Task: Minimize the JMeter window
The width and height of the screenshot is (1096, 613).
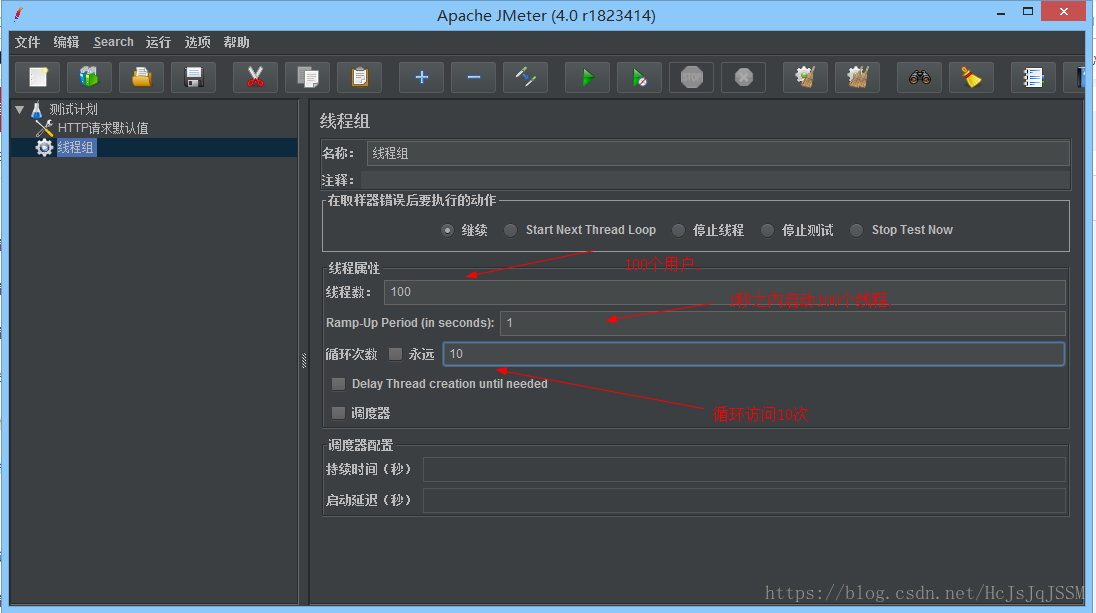Action: point(1001,13)
